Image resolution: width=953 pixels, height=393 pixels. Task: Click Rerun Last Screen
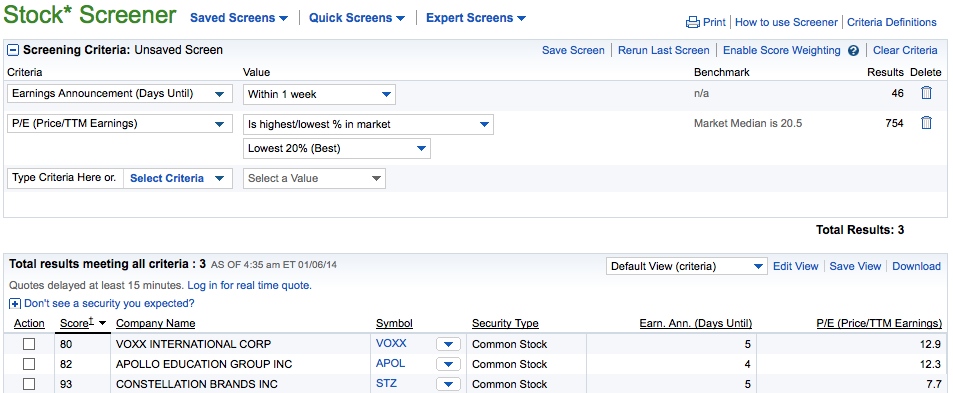point(664,50)
